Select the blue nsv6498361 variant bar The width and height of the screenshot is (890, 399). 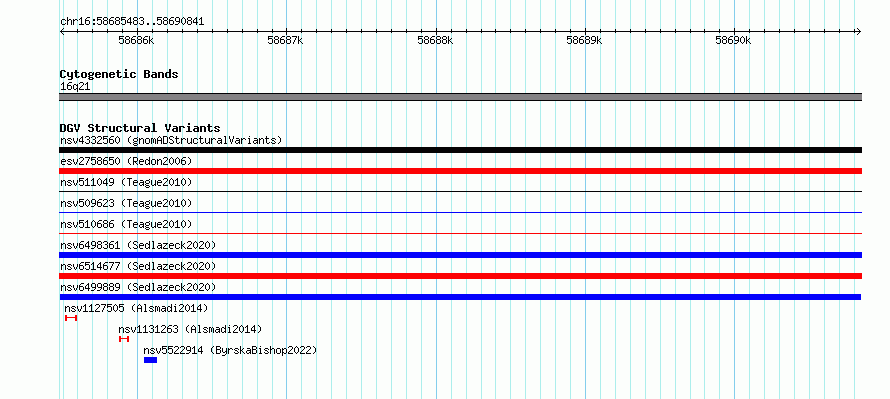click(460, 255)
